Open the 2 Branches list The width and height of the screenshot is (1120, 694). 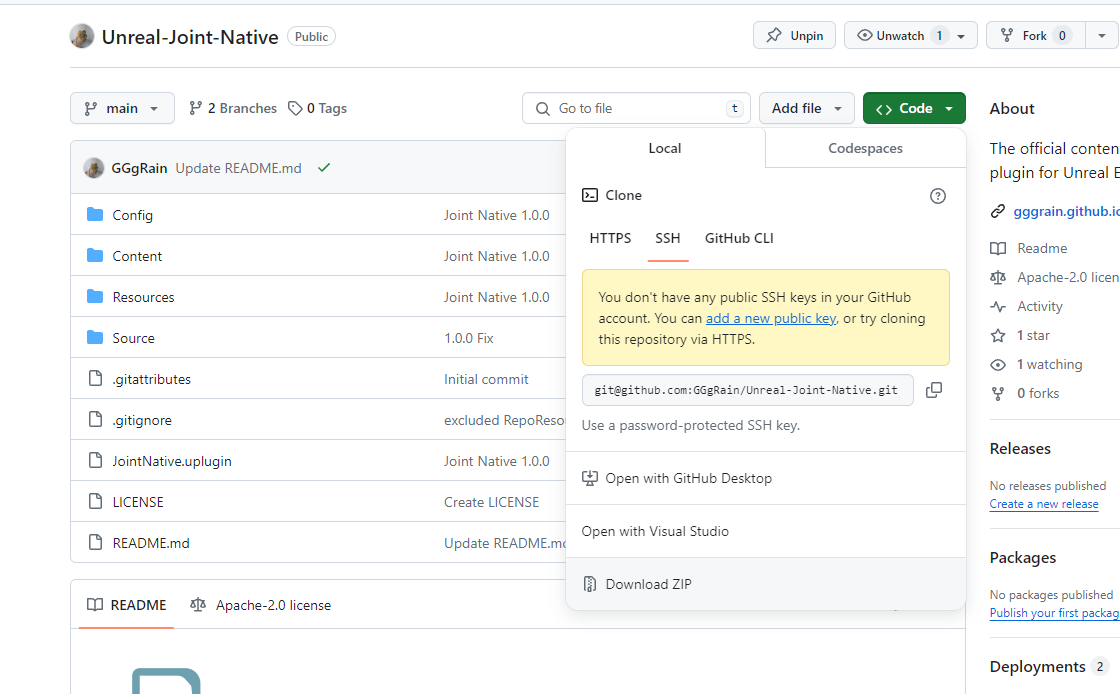pos(233,108)
